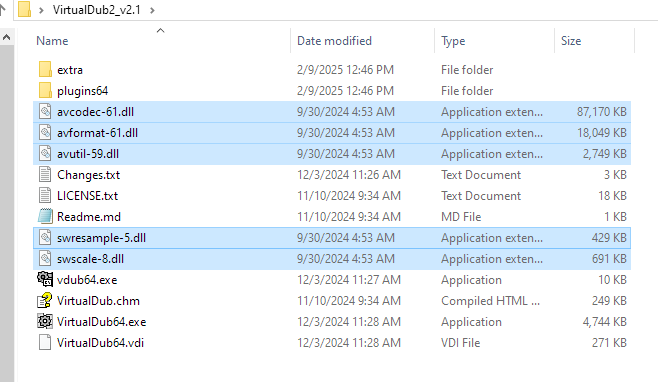Click the LICENSE.txt document icon
Screen dimensions: 658x382
45,196
